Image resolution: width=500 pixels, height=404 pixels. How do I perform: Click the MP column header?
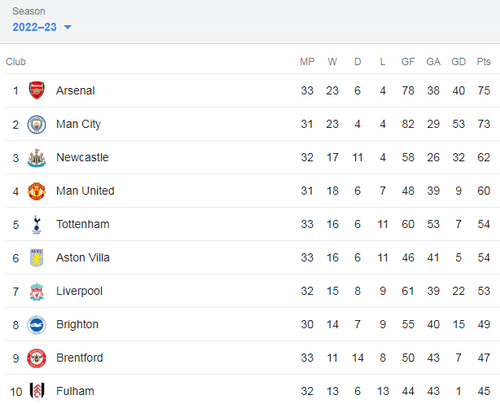[307, 62]
